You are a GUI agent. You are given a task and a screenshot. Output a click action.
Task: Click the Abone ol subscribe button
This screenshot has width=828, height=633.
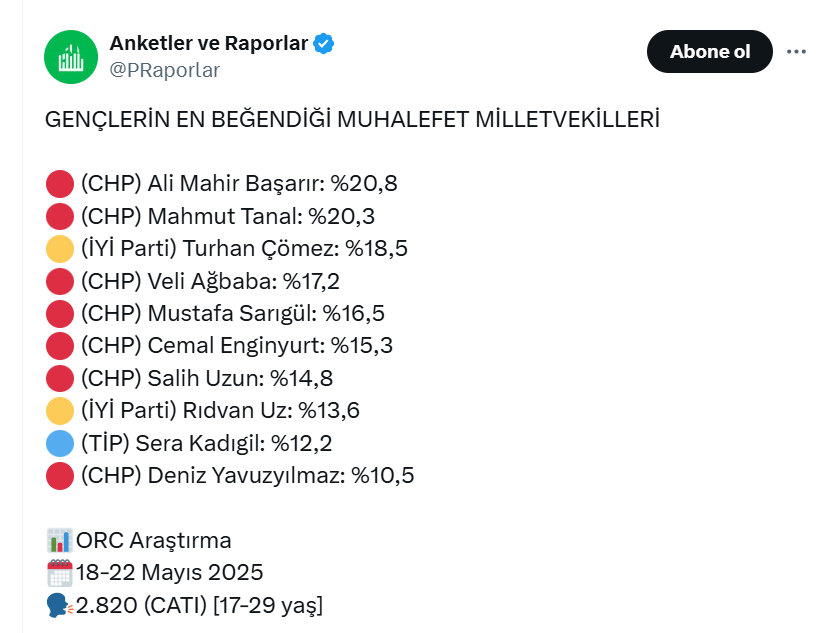(x=710, y=52)
